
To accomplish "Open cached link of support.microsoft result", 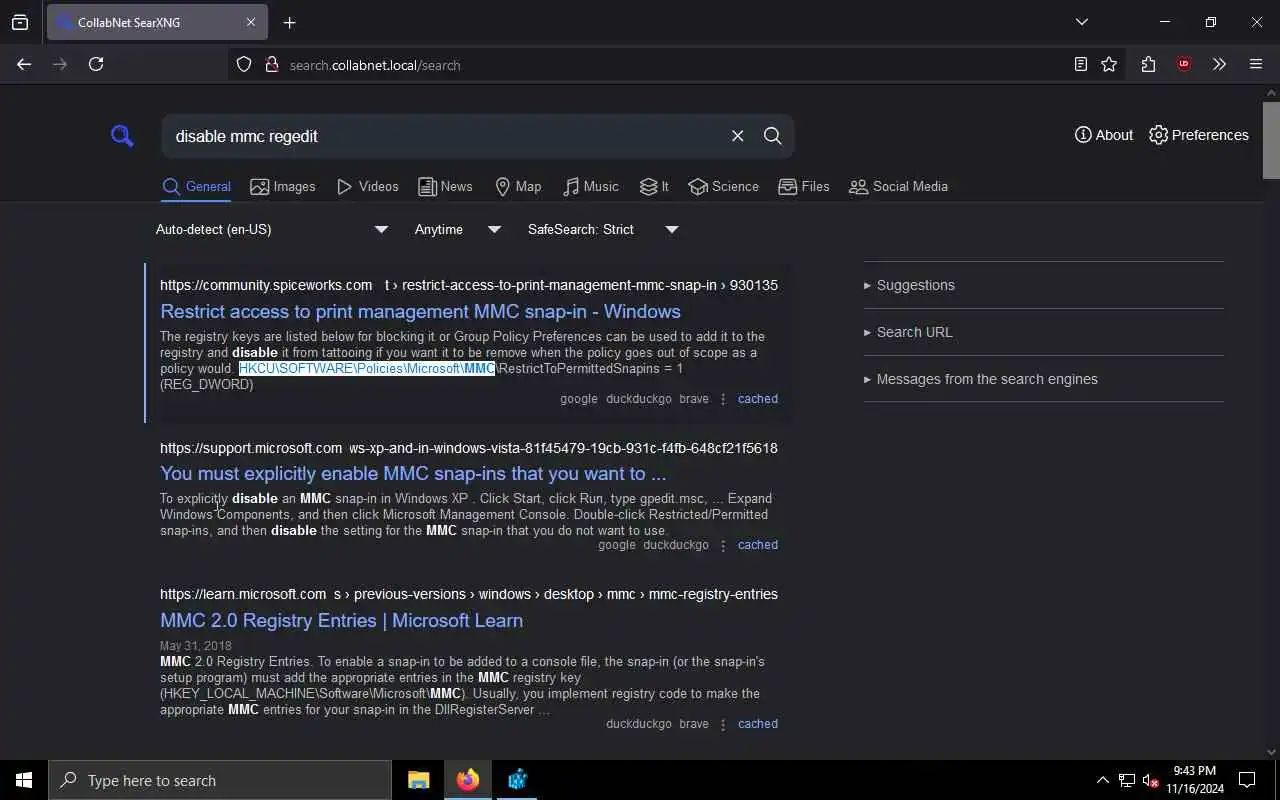I will [x=757, y=545].
